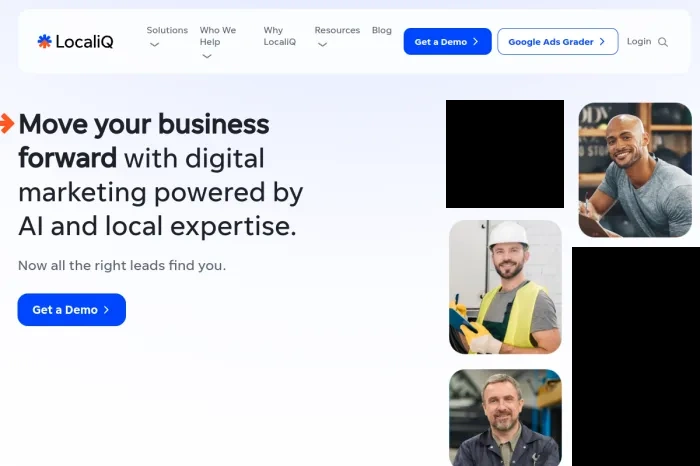Click the 'Move your business forward' headline

(144, 141)
